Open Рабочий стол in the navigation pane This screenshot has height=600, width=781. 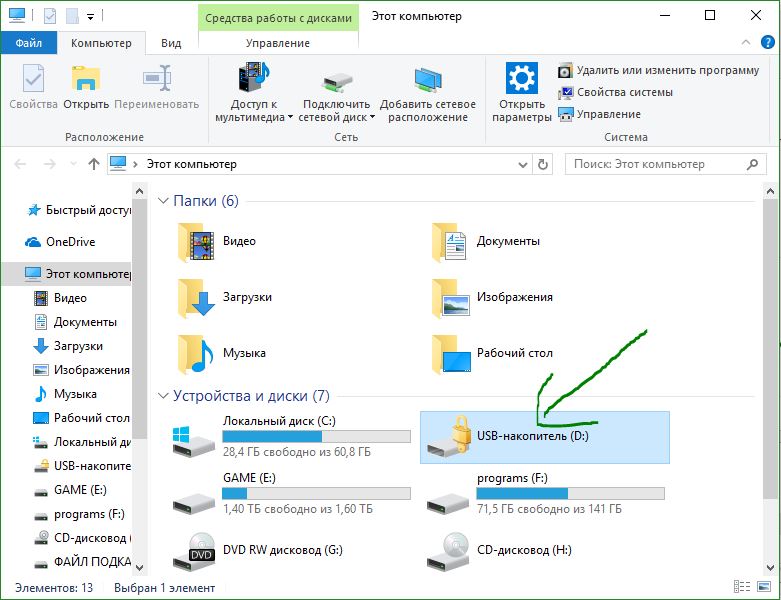[81, 418]
